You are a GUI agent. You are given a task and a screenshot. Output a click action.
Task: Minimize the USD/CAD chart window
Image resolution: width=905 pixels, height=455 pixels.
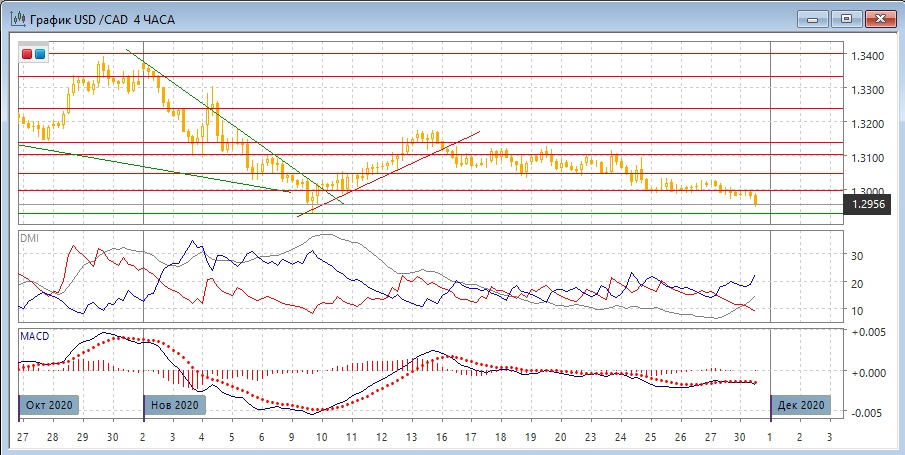click(x=813, y=18)
